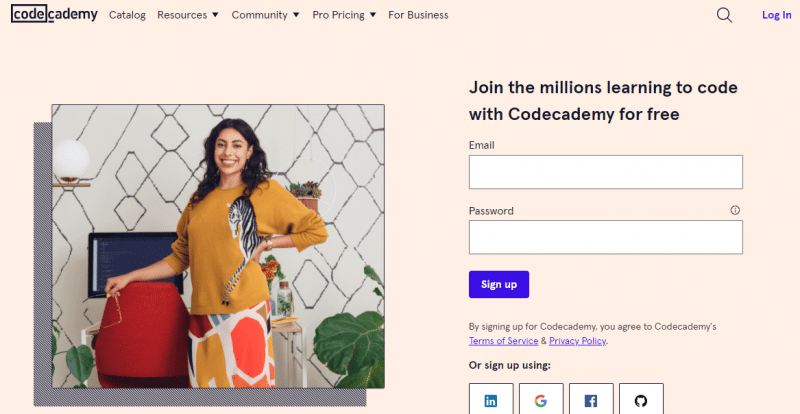This screenshot has height=414, width=800.
Task: Sign up using Facebook icon
Action: (x=591, y=400)
